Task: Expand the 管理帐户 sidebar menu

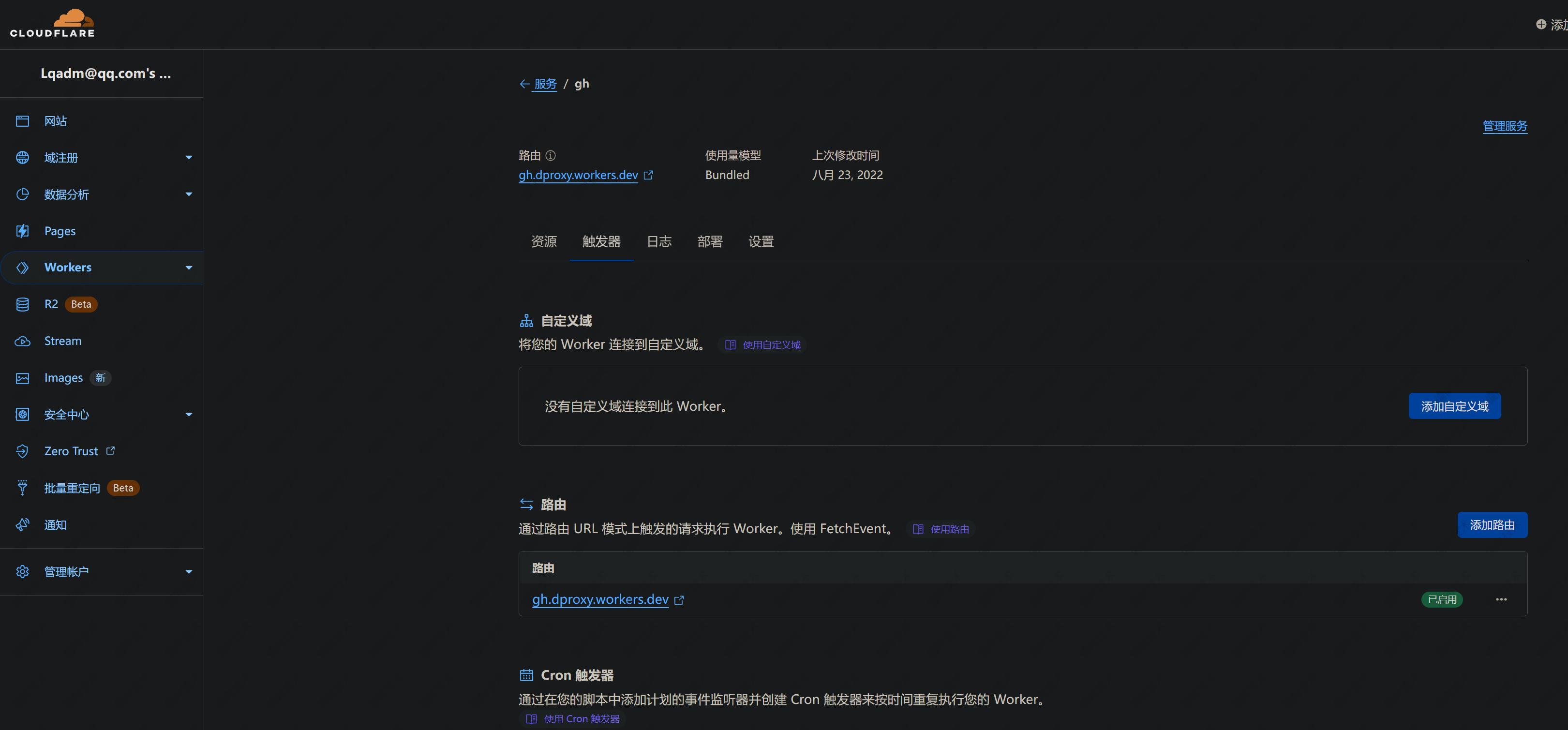Action: coord(189,572)
